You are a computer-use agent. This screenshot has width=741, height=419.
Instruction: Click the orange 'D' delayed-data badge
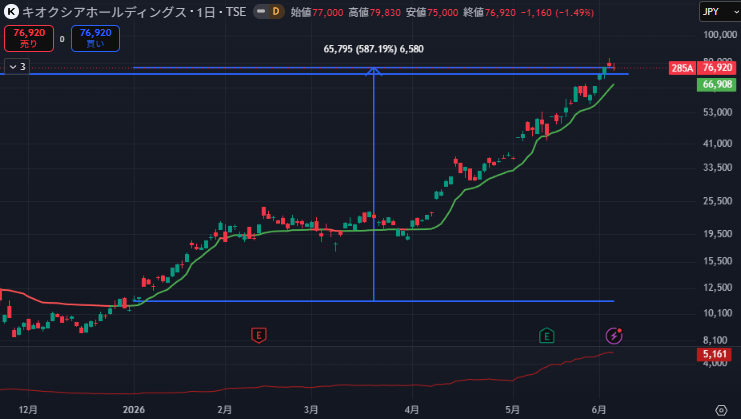(x=276, y=12)
